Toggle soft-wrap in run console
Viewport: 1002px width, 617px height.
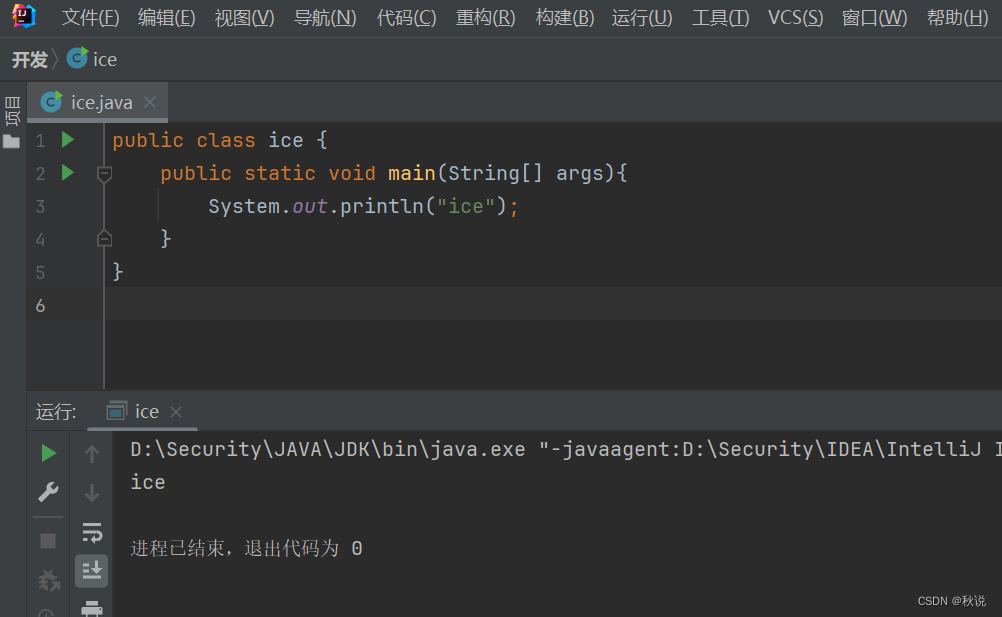coord(92,533)
